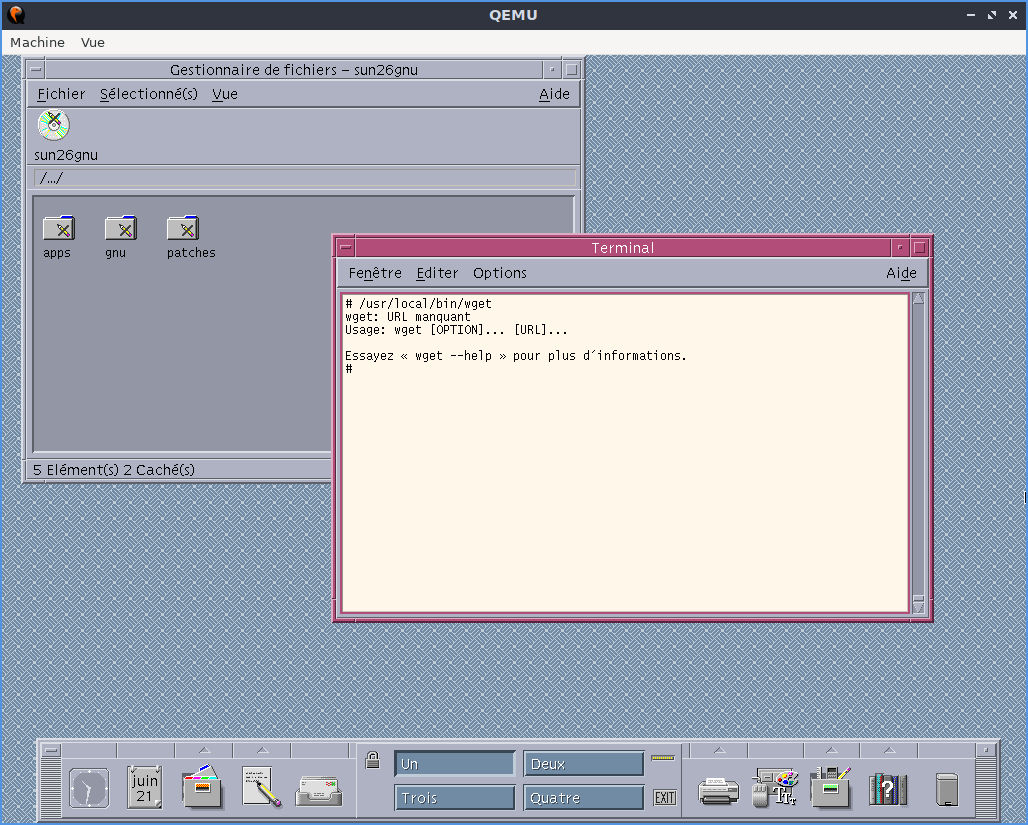This screenshot has height=825, width=1028.
Task: Select the sun26gnu CD-ROM icon
Action: pyautogui.click(x=54, y=125)
